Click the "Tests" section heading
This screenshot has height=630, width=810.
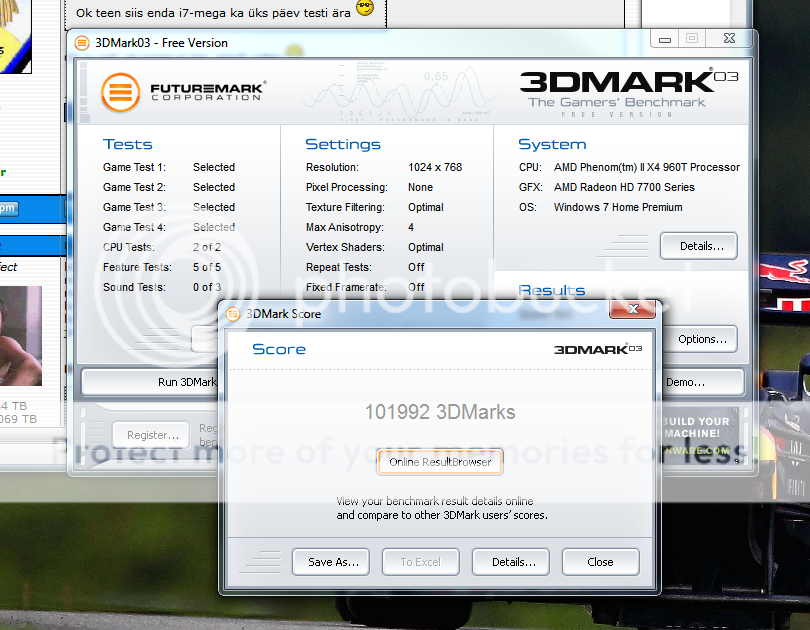pos(128,144)
